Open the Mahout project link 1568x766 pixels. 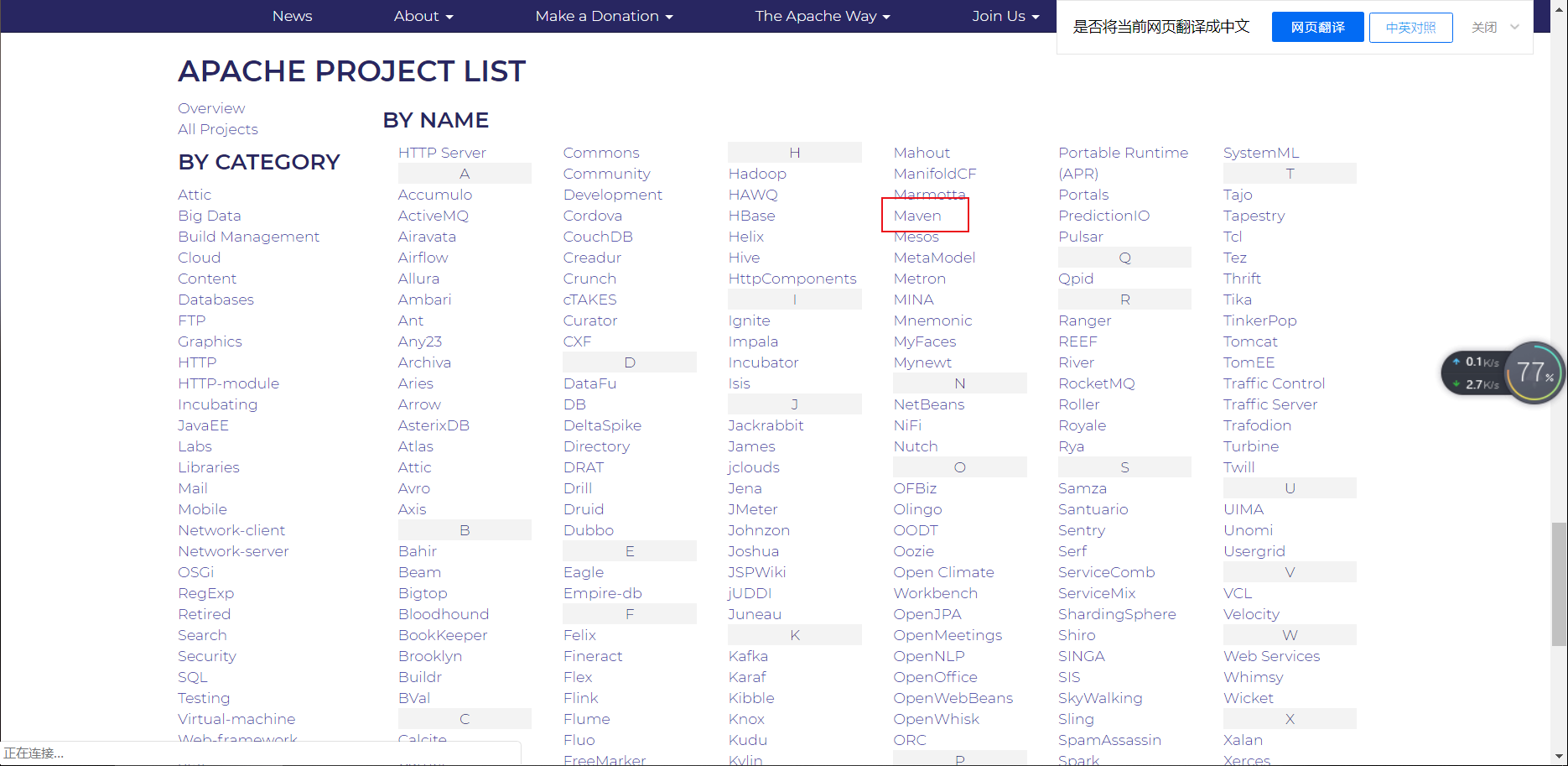click(922, 153)
